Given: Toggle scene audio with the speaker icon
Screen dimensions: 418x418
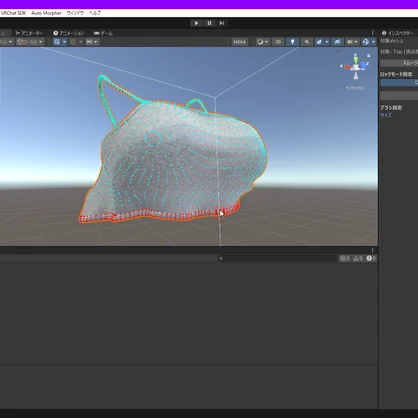Looking at the screenshot, I should (x=306, y=42).
